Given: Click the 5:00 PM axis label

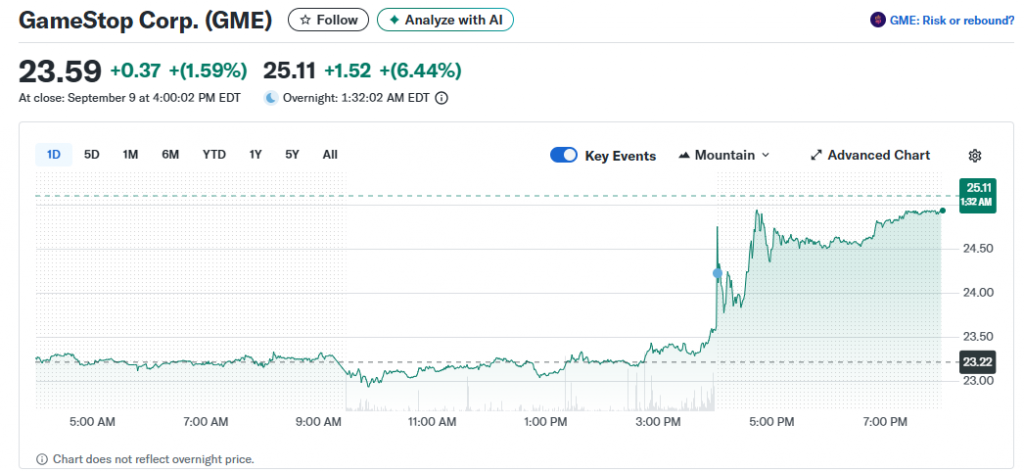Looking at the screenshot, I should [x=772, y=422].
